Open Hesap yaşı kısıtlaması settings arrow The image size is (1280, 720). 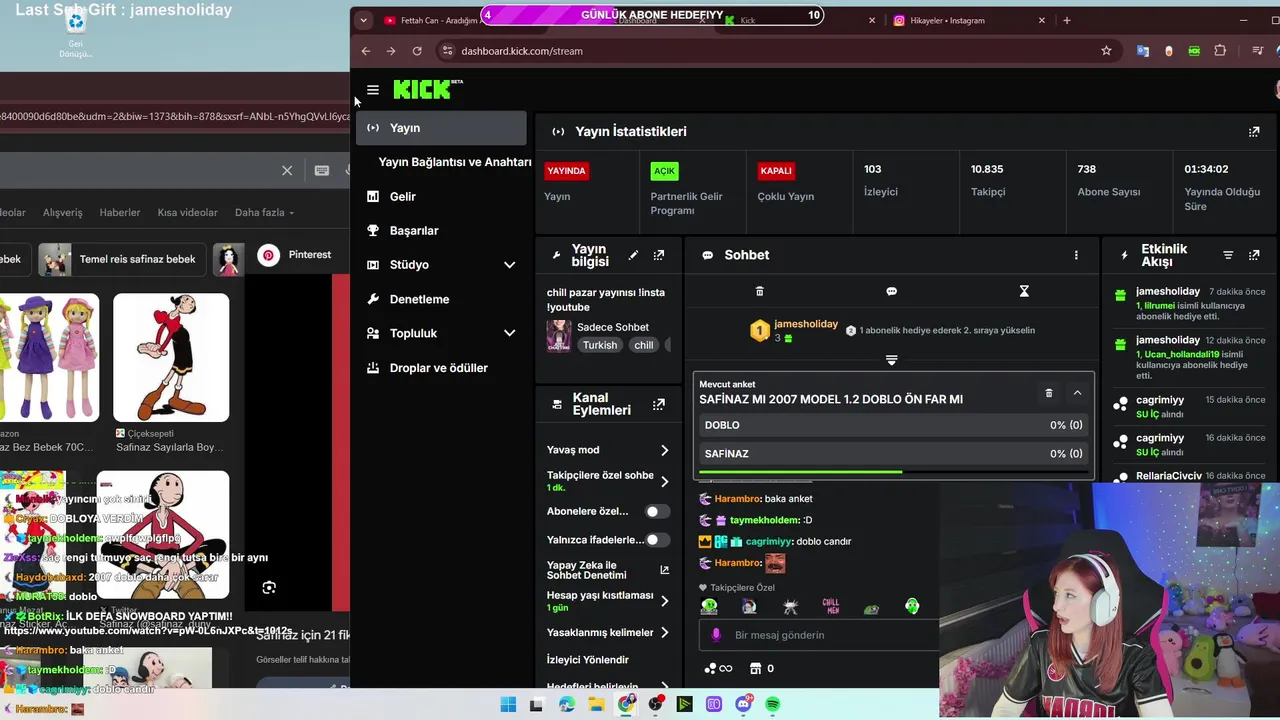[664, 601]
